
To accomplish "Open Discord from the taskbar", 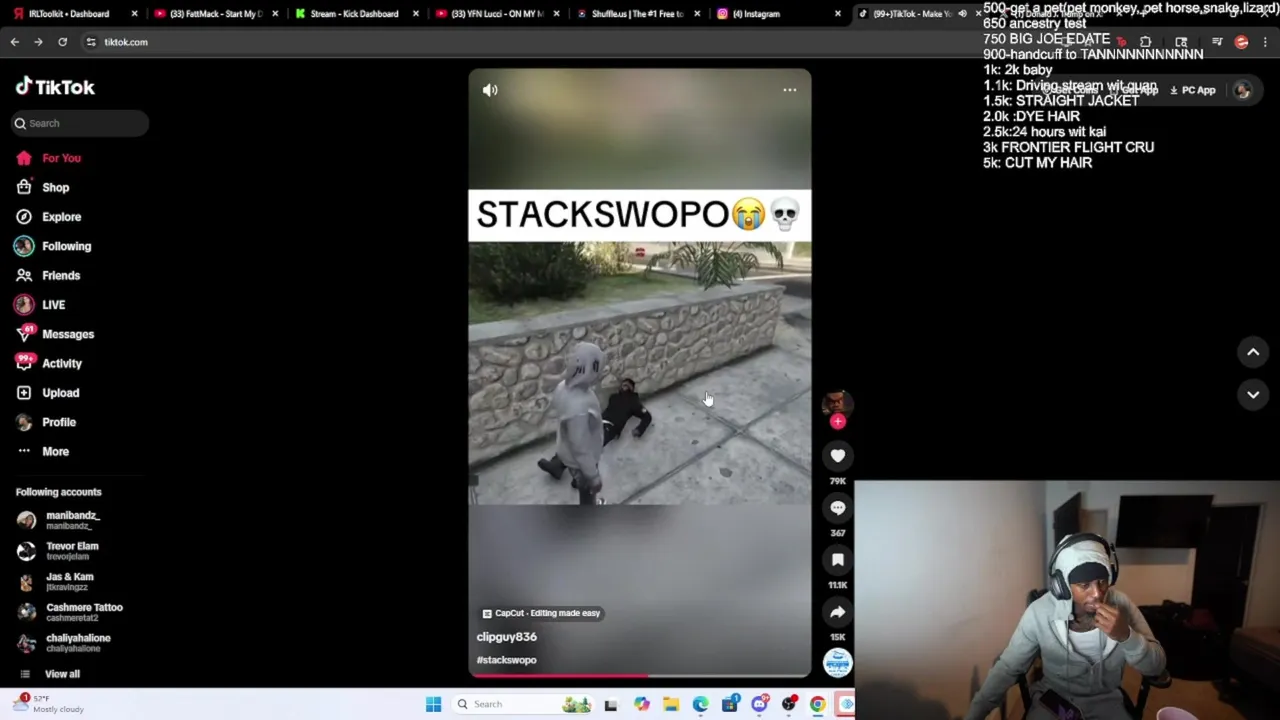I will tap(759, 705).
